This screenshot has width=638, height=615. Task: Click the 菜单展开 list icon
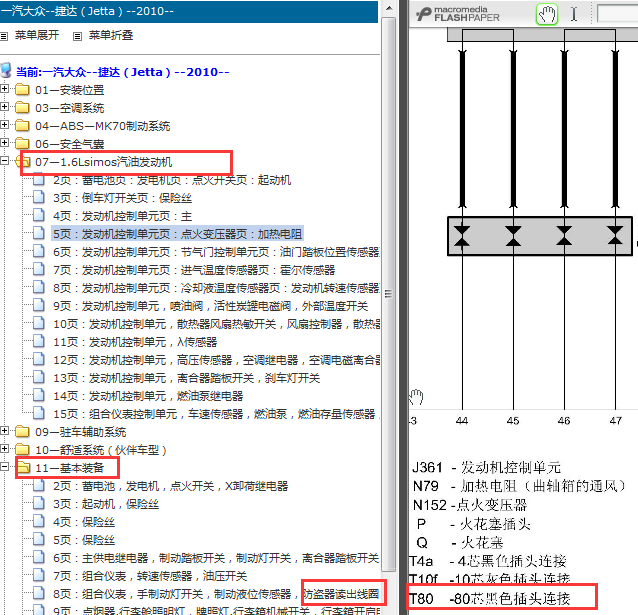[4, 37]
